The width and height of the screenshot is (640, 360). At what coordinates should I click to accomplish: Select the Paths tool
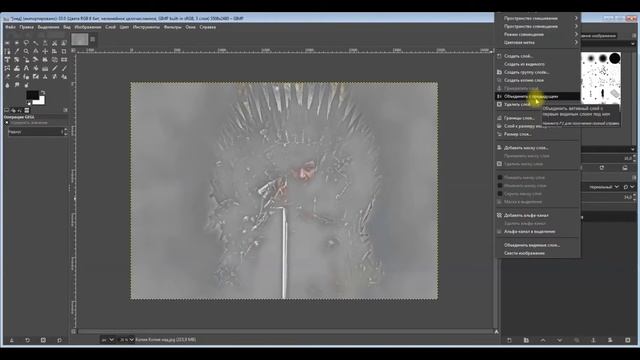7,51
